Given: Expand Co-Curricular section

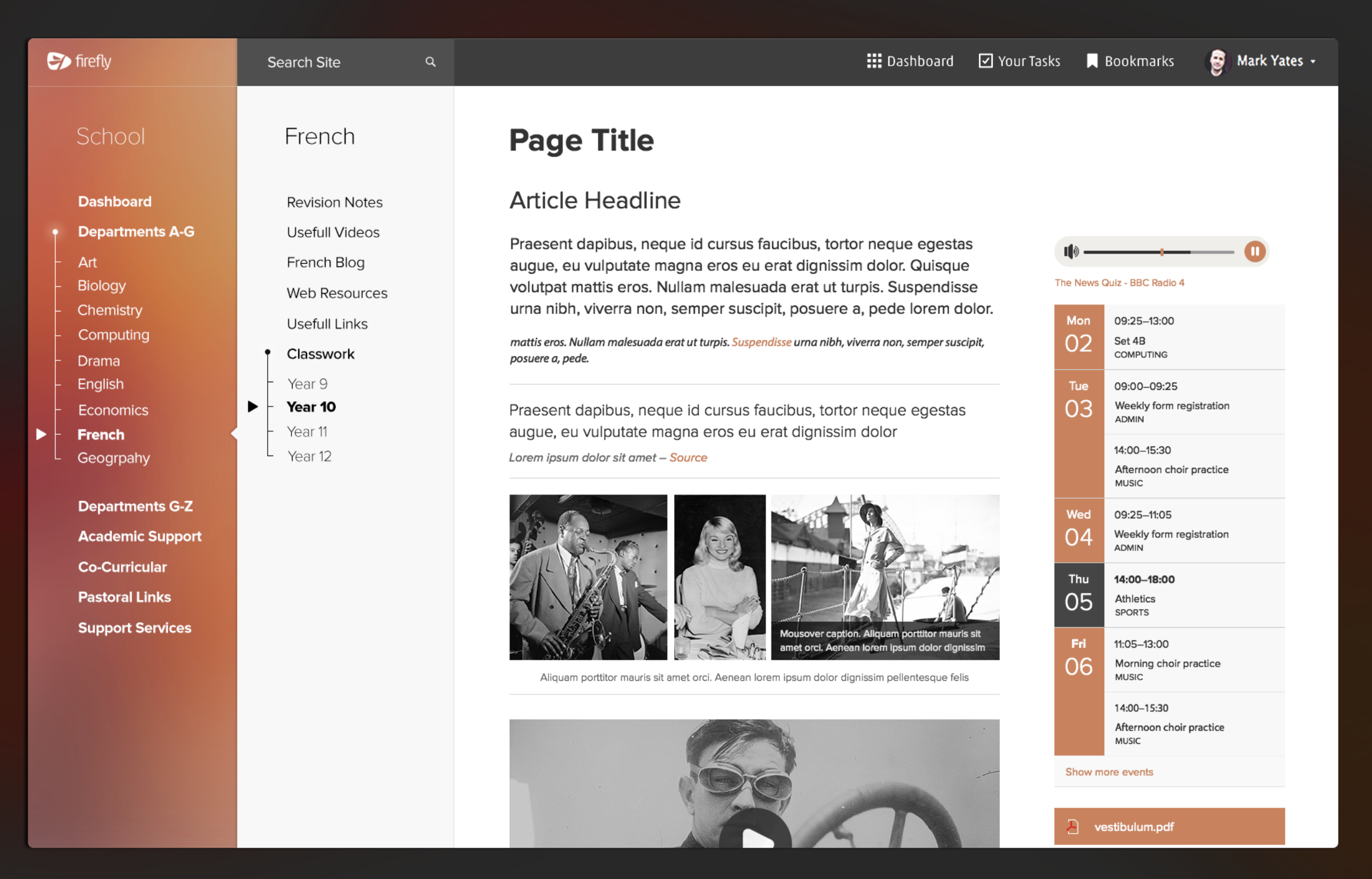Looking at the screenshot, I should tap(122, 567).
